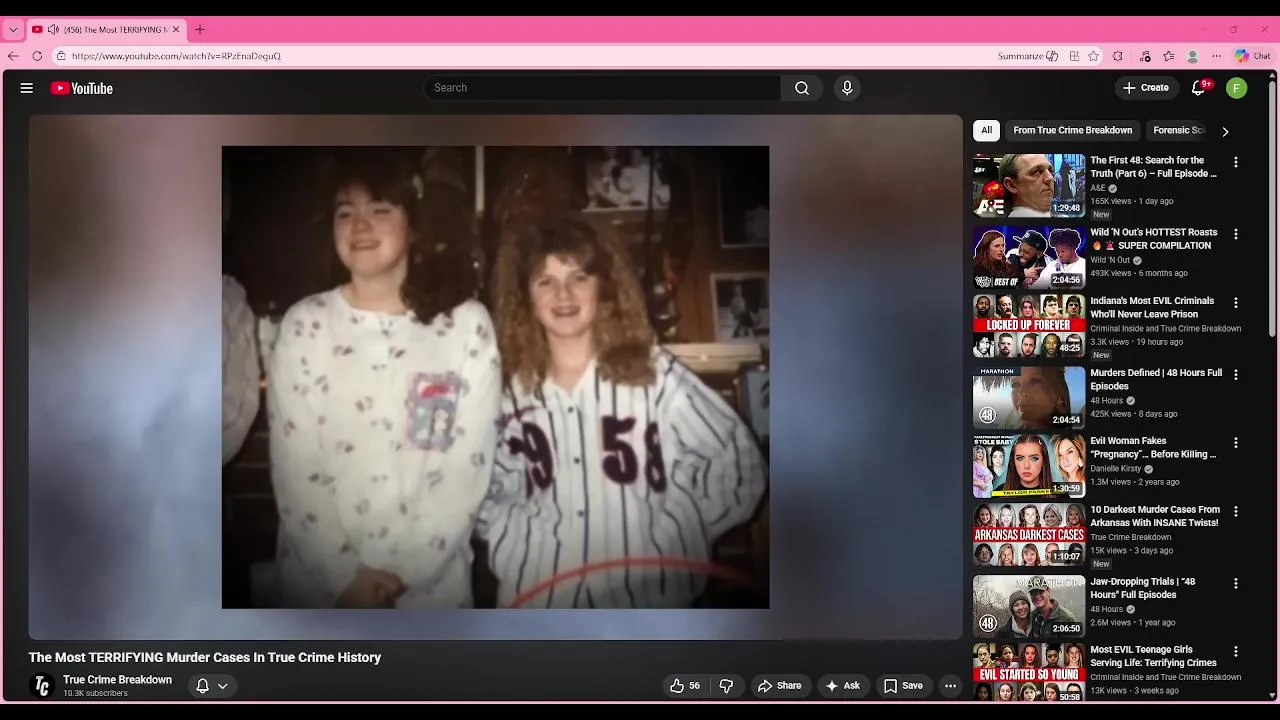Screen dimensions: 1280x720
Task: Click the video player to pause
Action: point(495,377)
